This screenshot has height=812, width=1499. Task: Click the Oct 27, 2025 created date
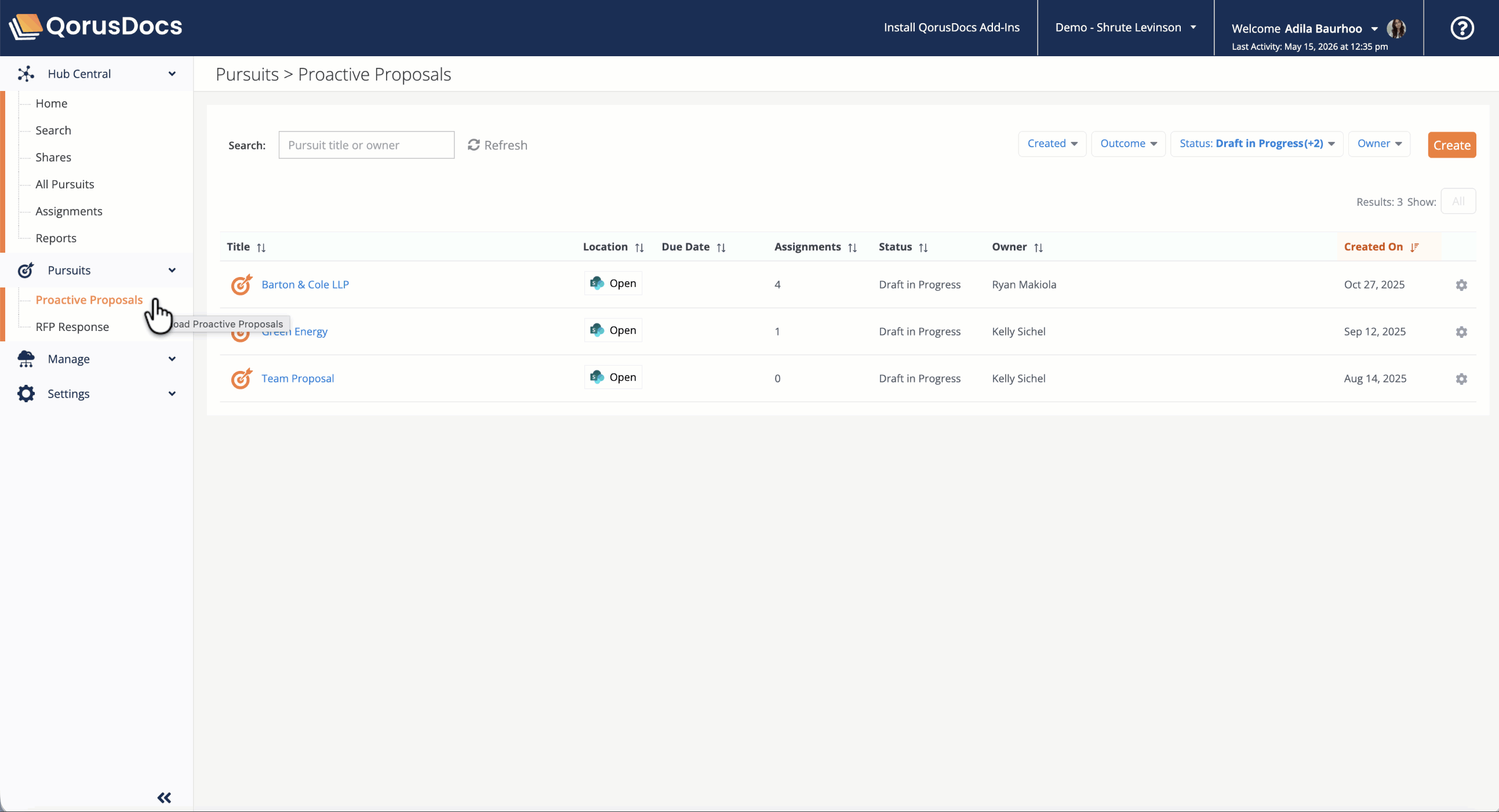pos(1374,285)
